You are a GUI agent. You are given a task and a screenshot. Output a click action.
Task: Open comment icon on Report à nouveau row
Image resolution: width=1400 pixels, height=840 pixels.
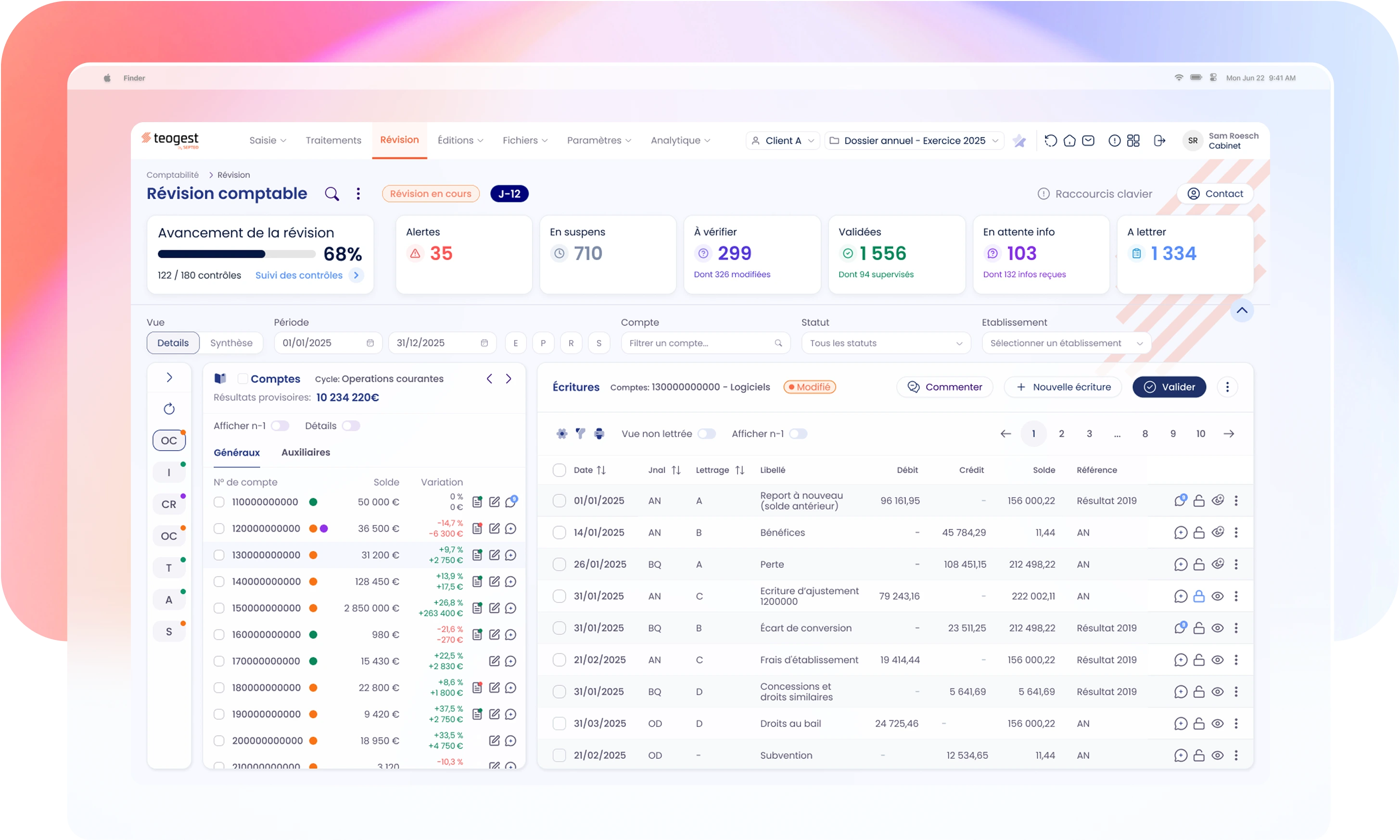1180,501
